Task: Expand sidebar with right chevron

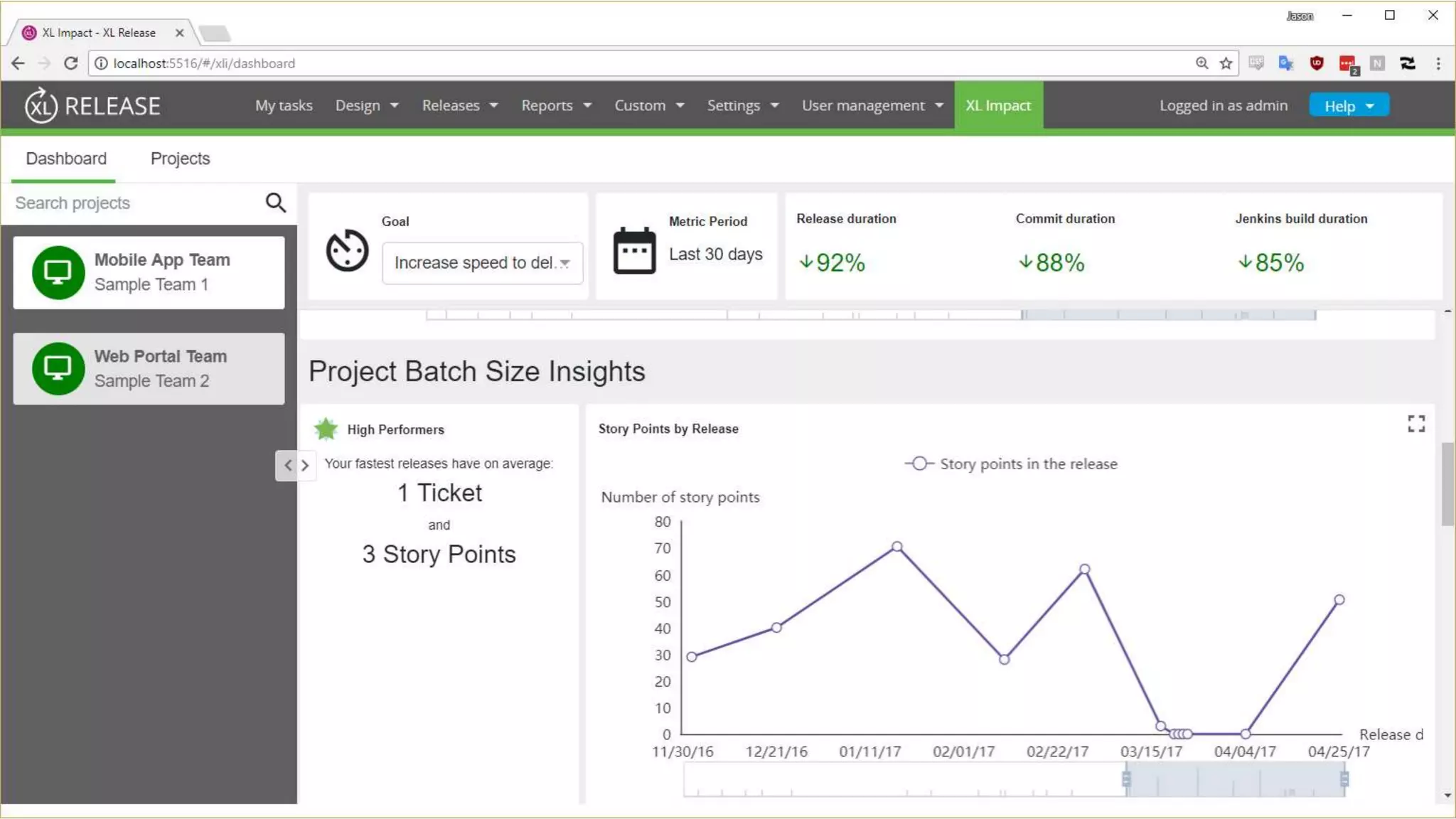Action: click(305, 466)
